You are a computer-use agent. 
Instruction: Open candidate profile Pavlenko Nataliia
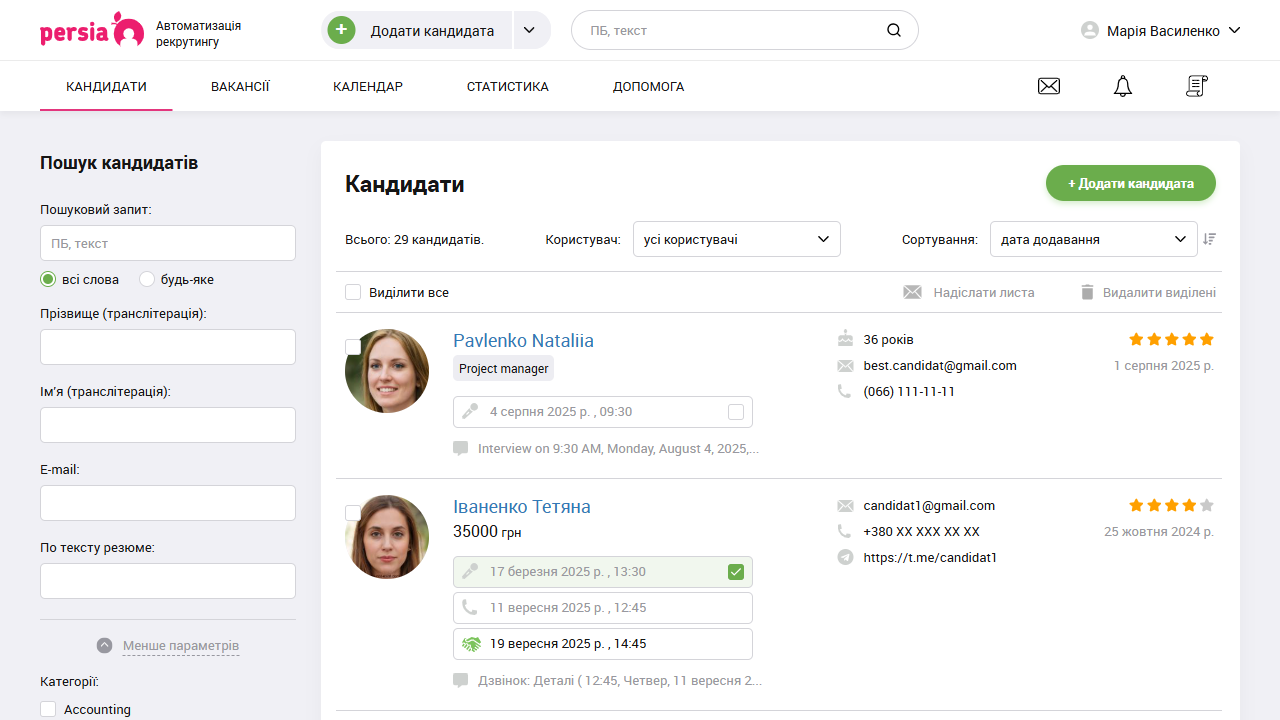(523, 341)
